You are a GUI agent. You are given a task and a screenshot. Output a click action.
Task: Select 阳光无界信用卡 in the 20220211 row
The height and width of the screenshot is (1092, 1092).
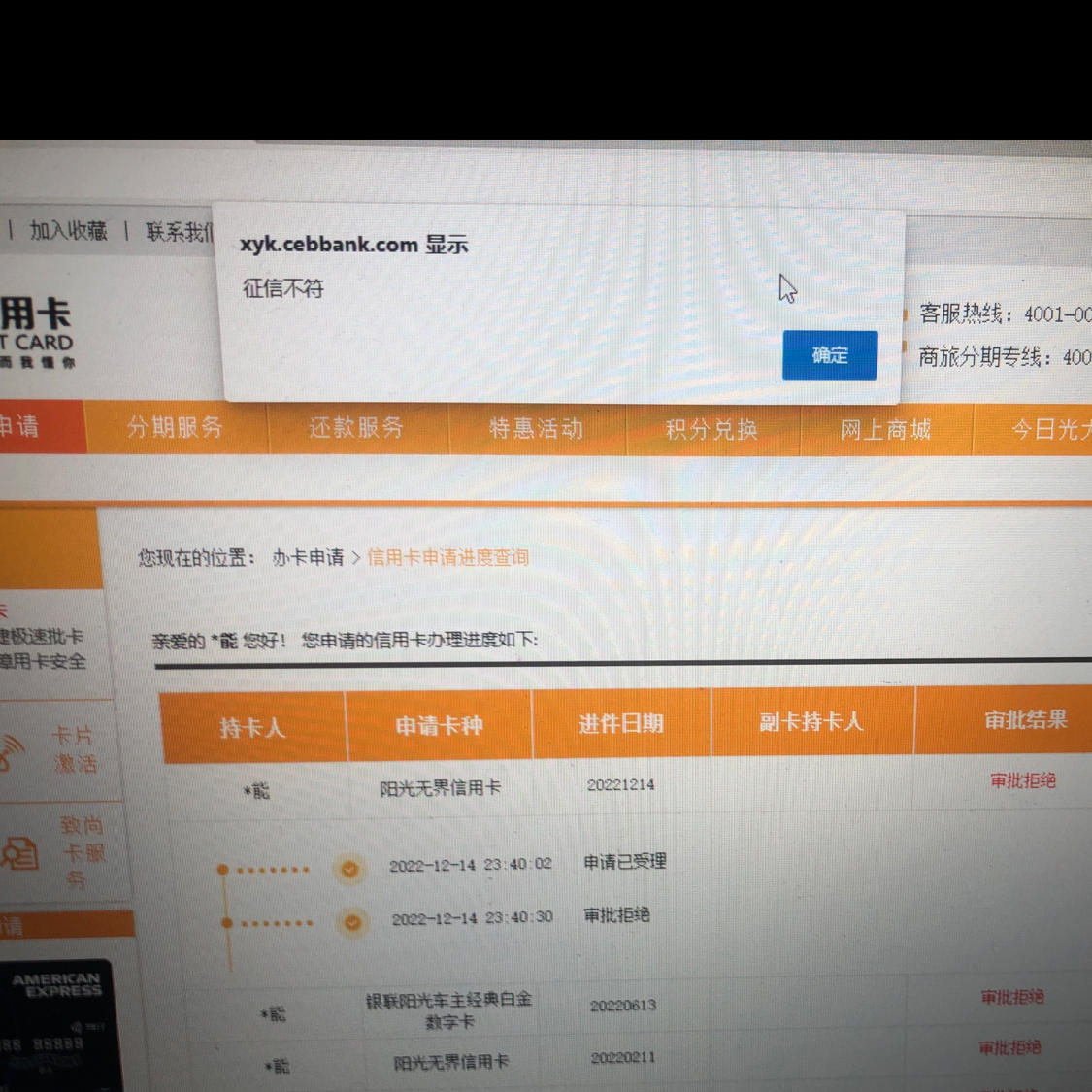click(451, 1063)
